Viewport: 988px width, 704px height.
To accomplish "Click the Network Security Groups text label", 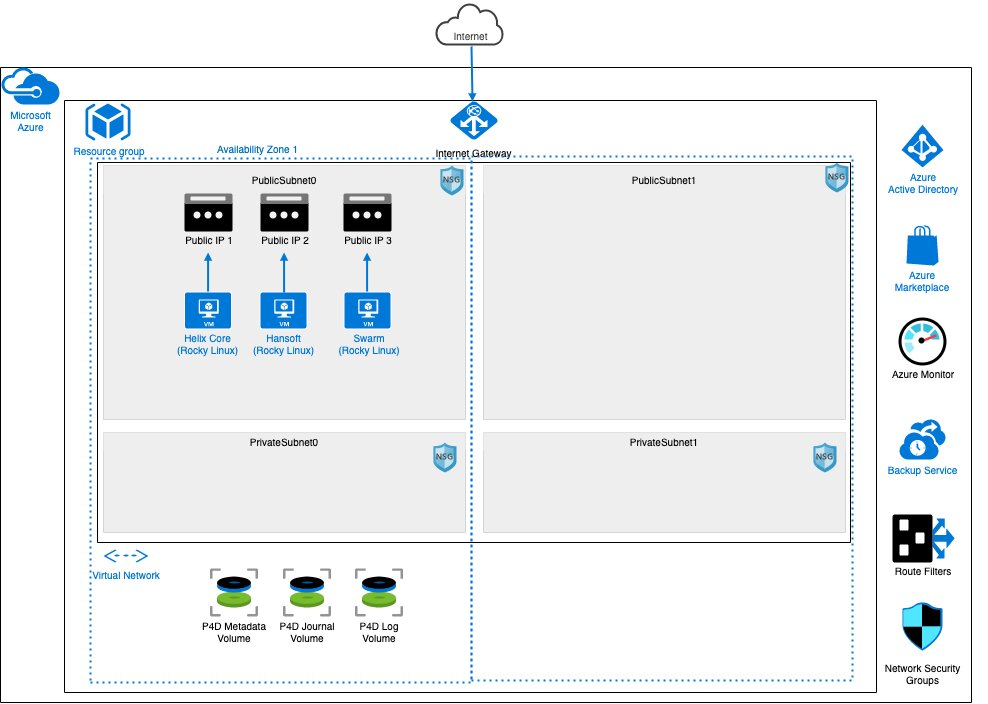I will click(x=922, y=674).
